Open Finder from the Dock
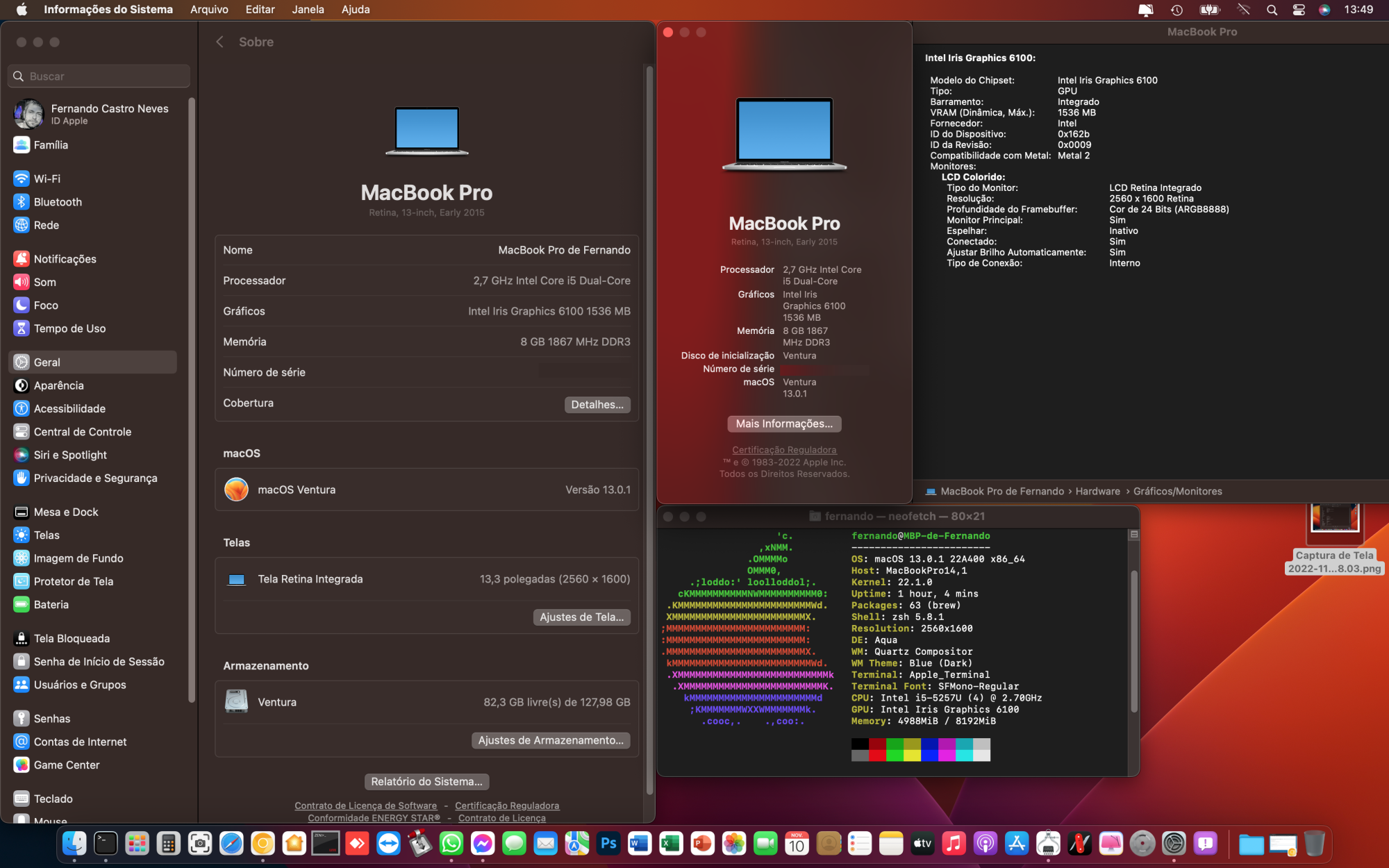This screenshot has width=1389, height=868. click(74, 844)
